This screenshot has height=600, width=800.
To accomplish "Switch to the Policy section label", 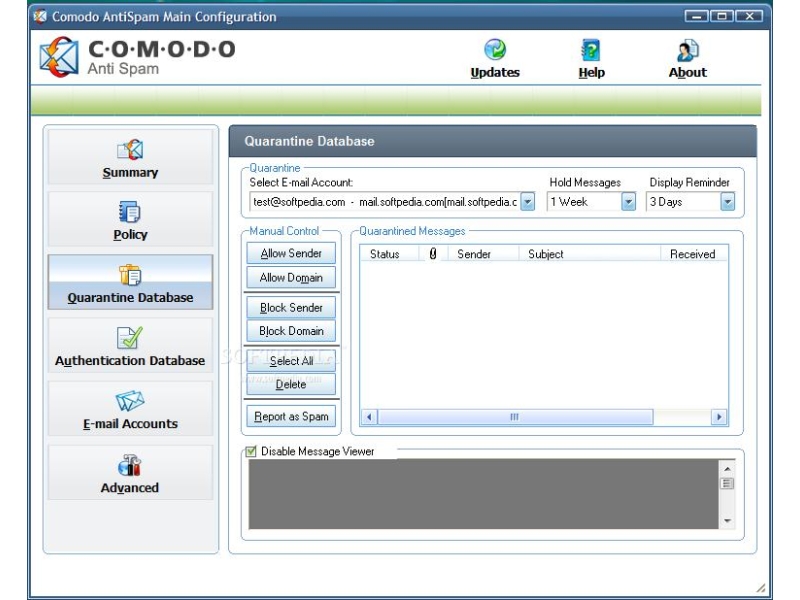I will [130, 235].
